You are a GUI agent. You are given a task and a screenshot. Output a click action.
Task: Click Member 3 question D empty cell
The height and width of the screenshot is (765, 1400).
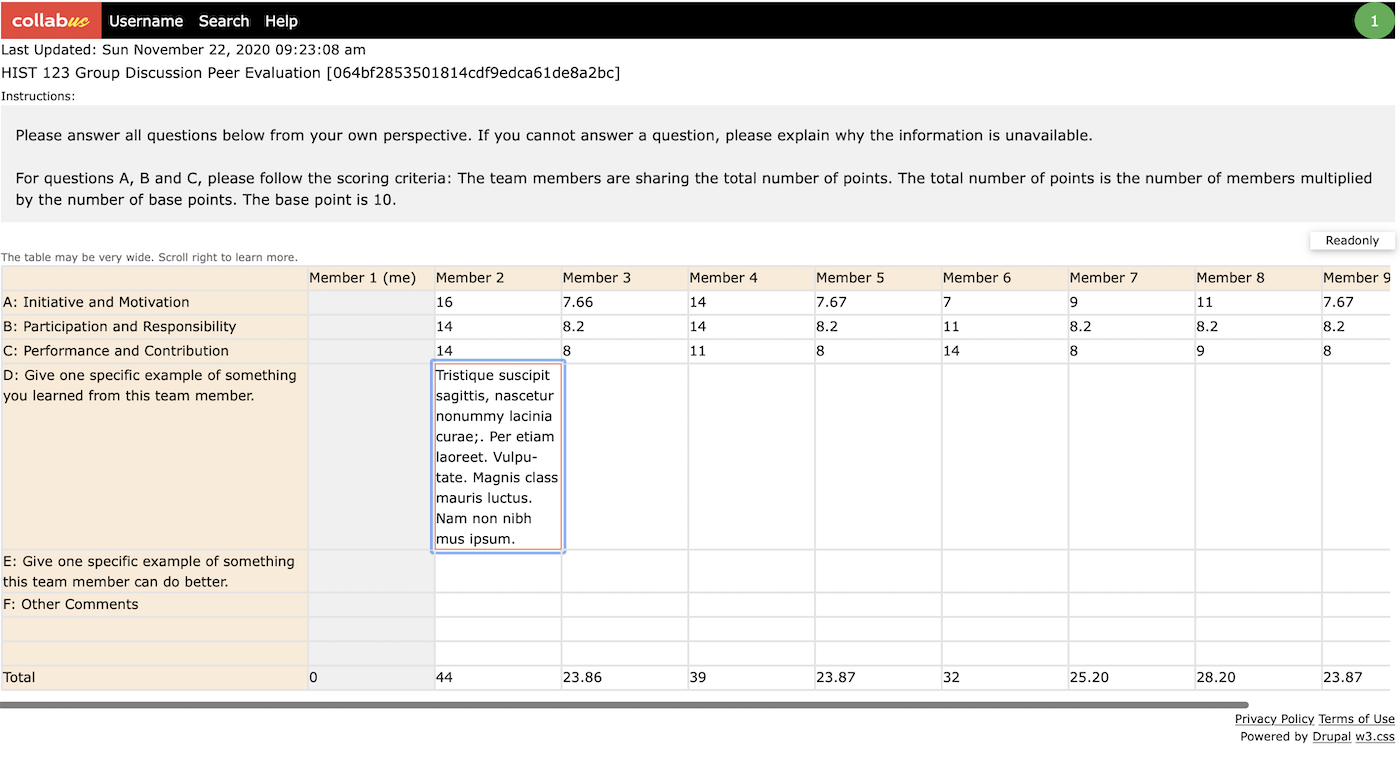pos(625,457)
